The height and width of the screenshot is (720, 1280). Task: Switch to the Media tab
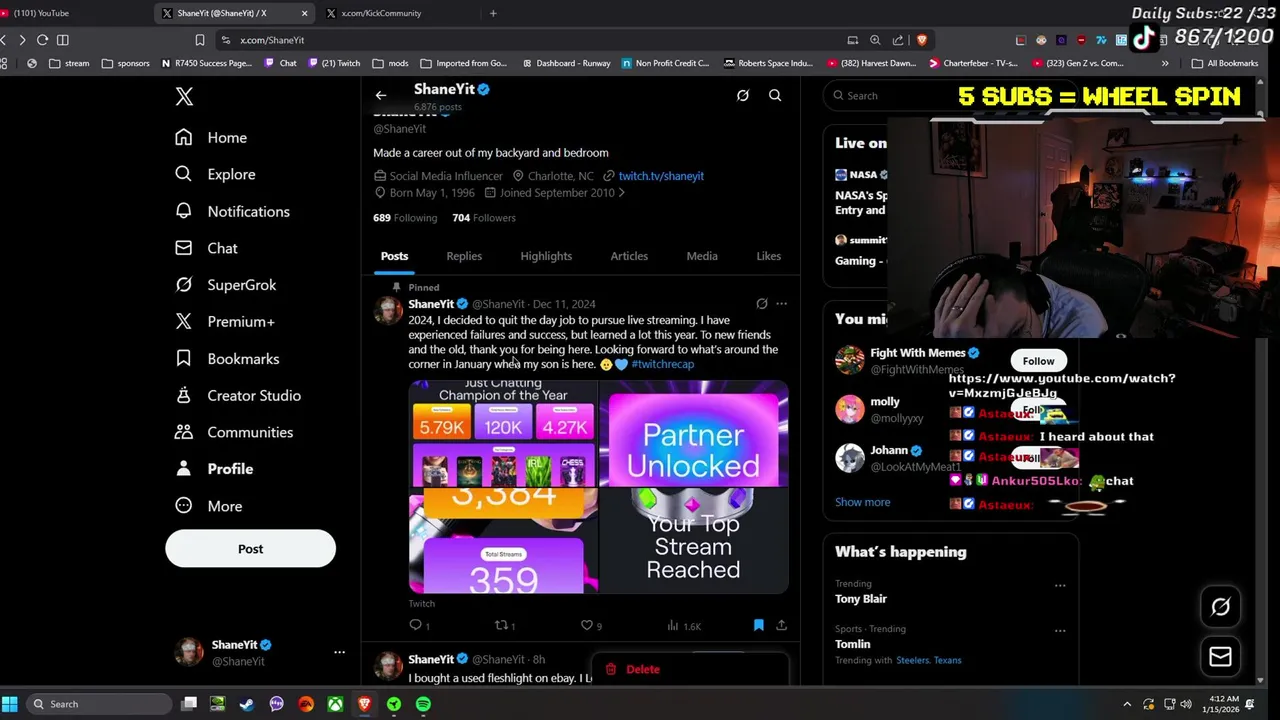click(x=702, y=256)
